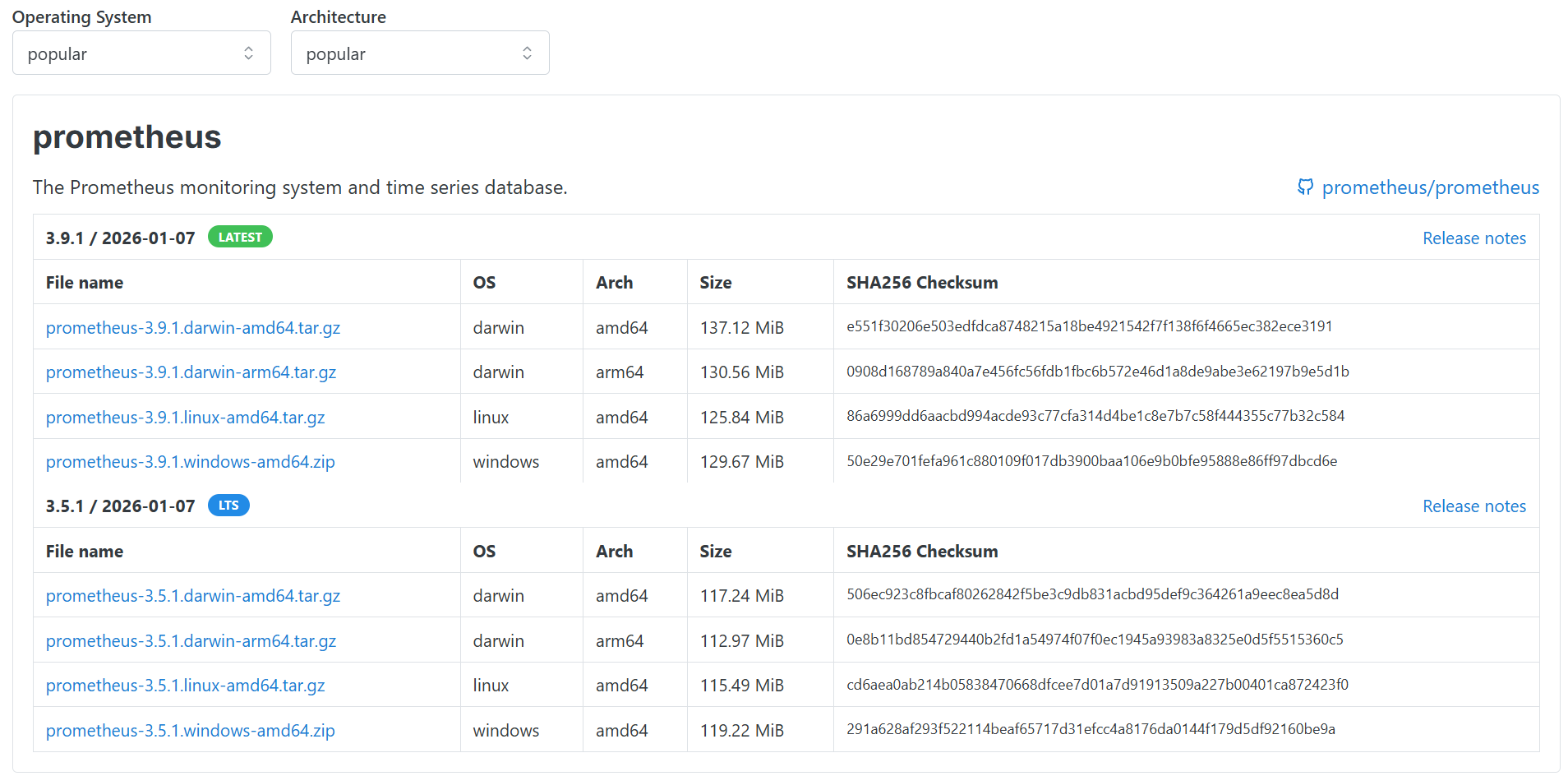The image size is (1568, 776).
Task: Select checksum starting with e551f30206e5
Action: (1090, 326)
